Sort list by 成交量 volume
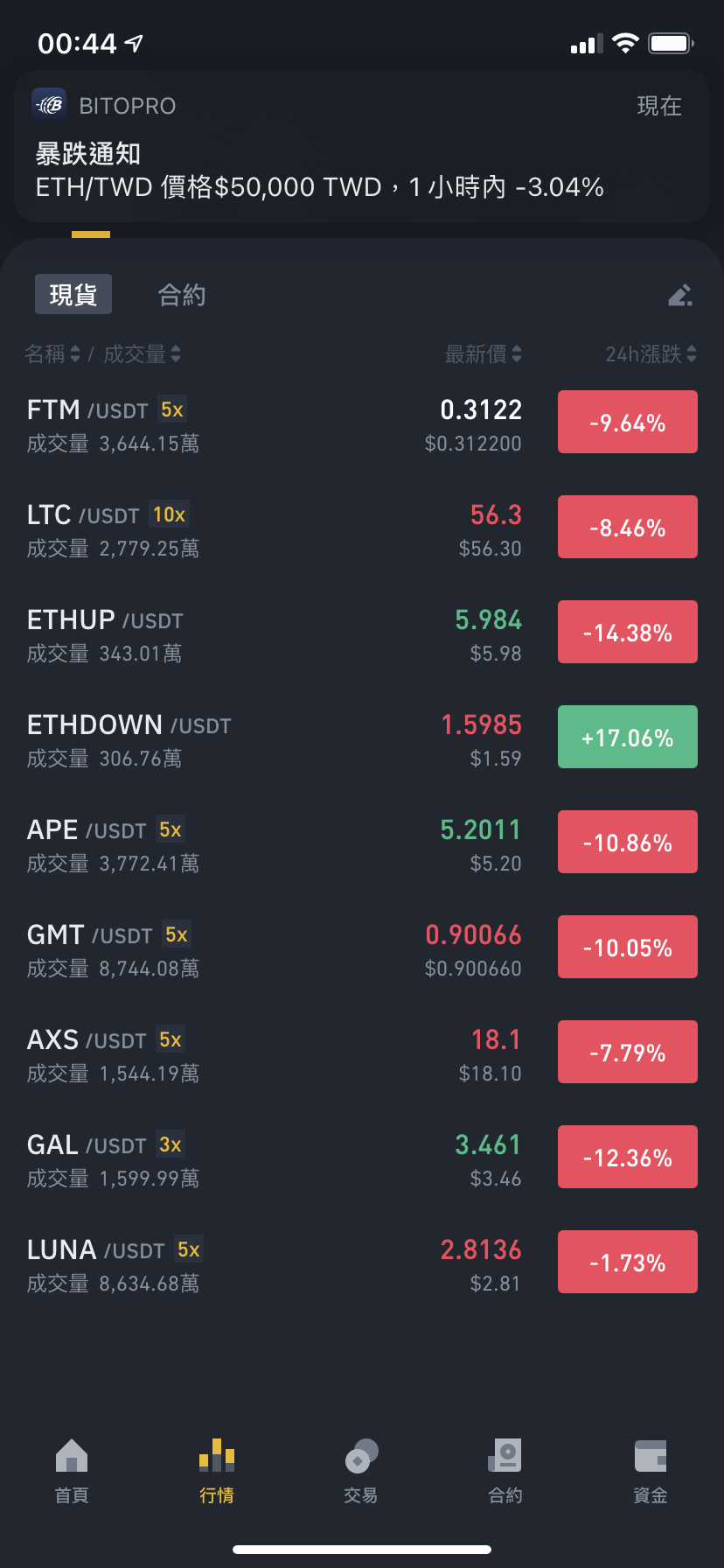724x1568 pixels. click(143, 353)
